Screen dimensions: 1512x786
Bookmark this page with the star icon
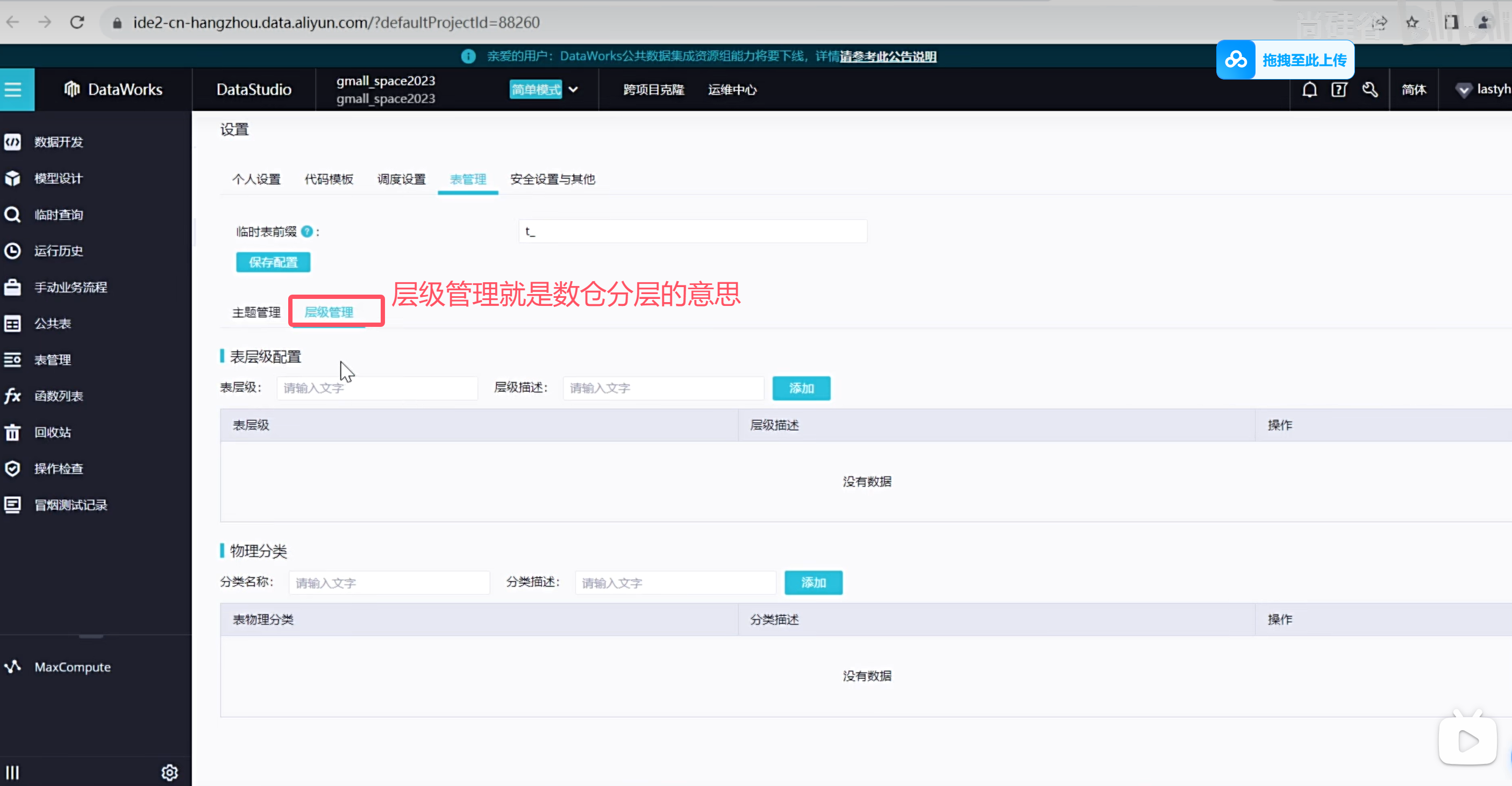pyautogui.click(x=1411, y=22)
